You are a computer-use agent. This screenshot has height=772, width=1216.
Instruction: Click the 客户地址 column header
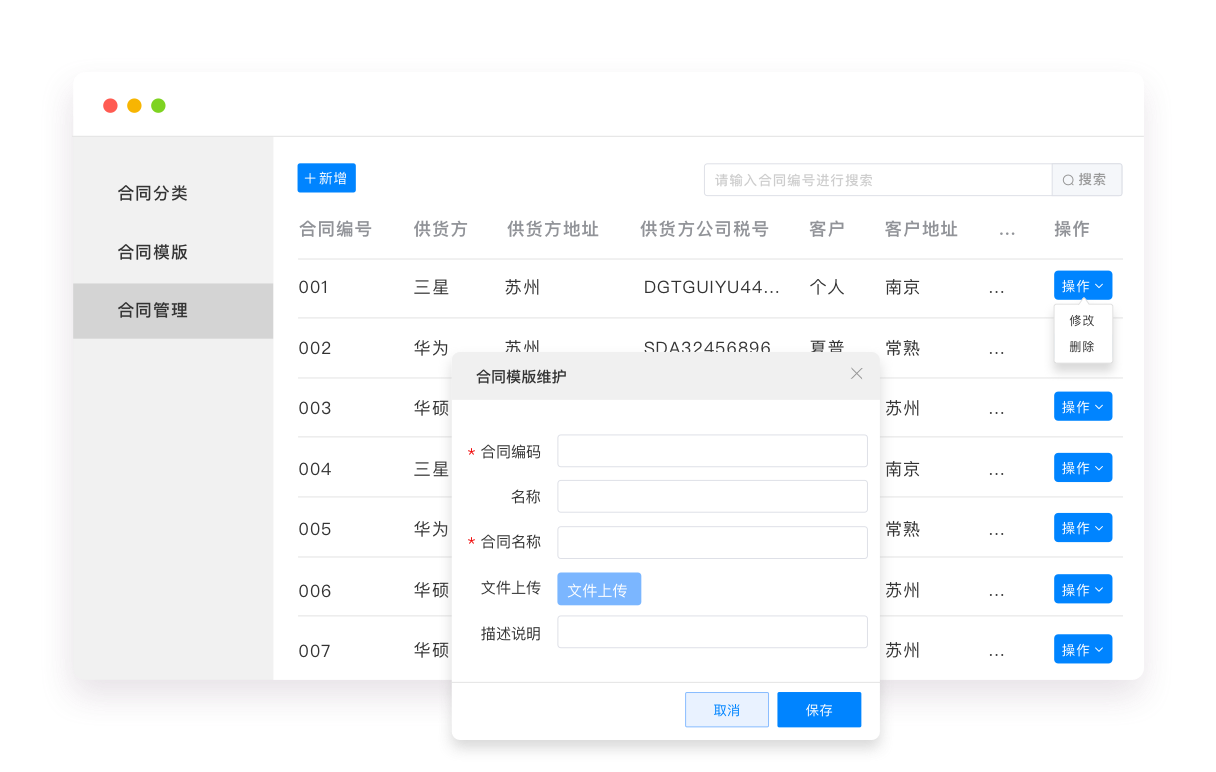(x=921, y=229)
